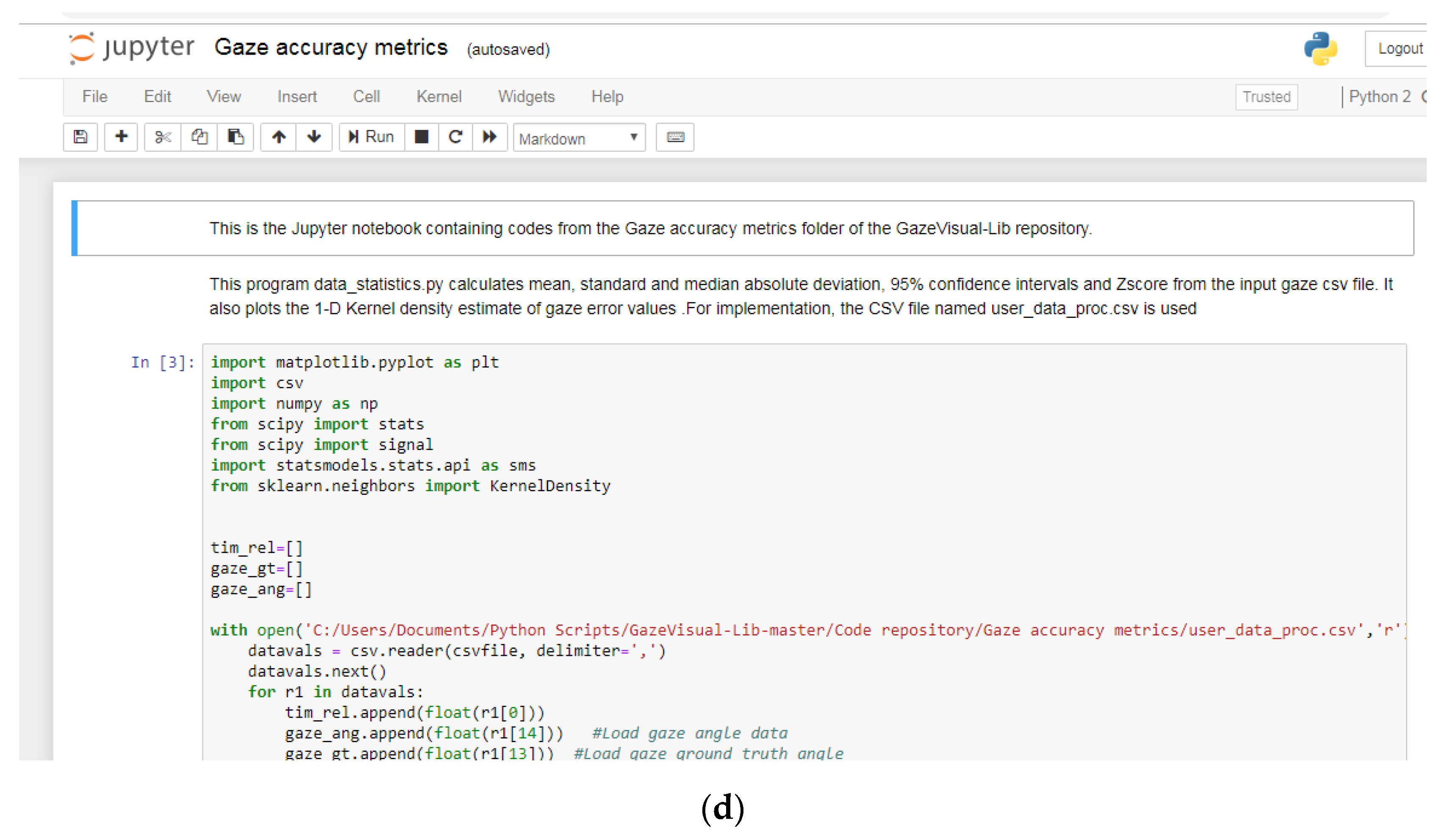Run the selected cell

point(372,138)
